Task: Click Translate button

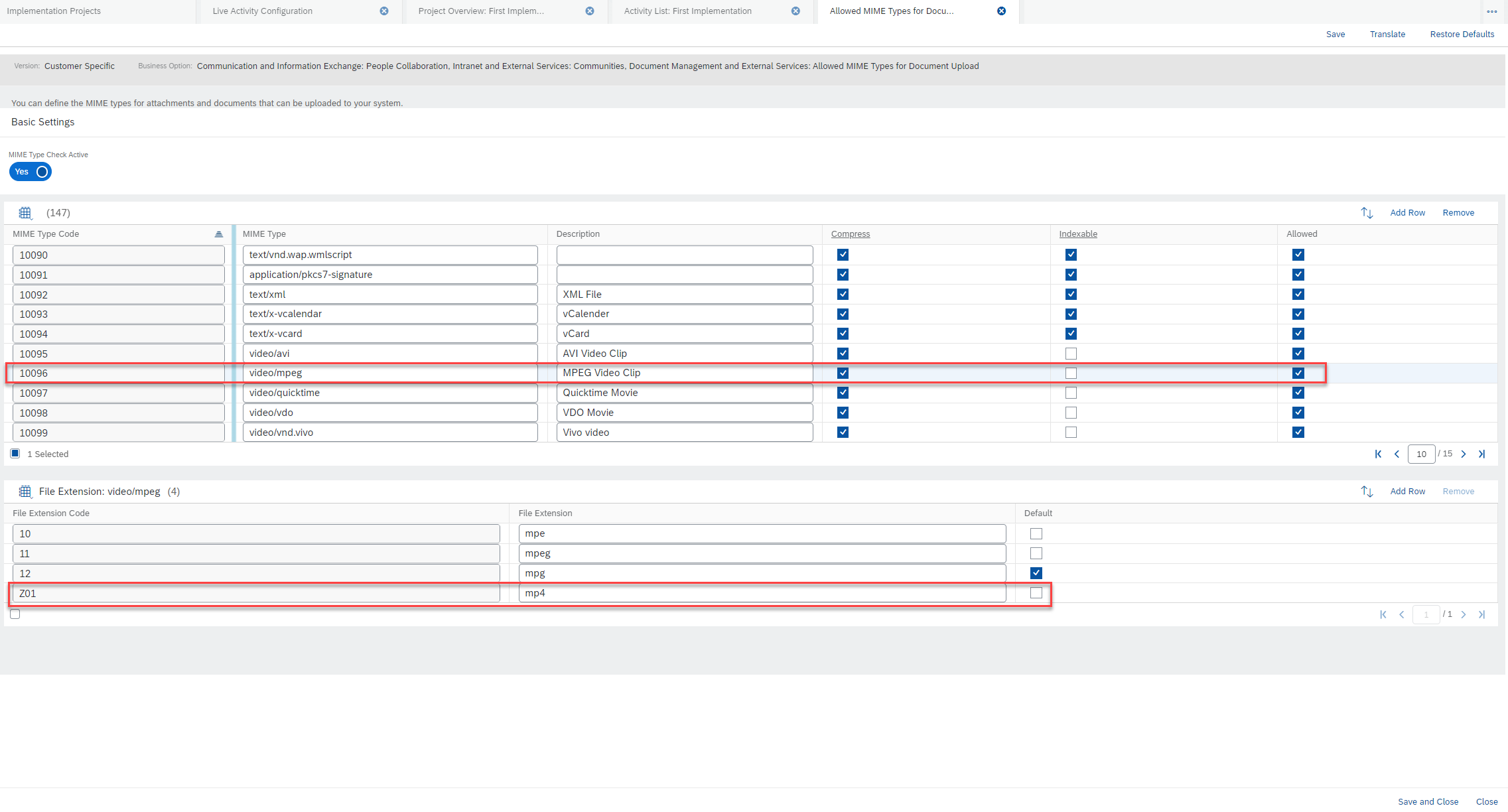Action: (1387, 34)
